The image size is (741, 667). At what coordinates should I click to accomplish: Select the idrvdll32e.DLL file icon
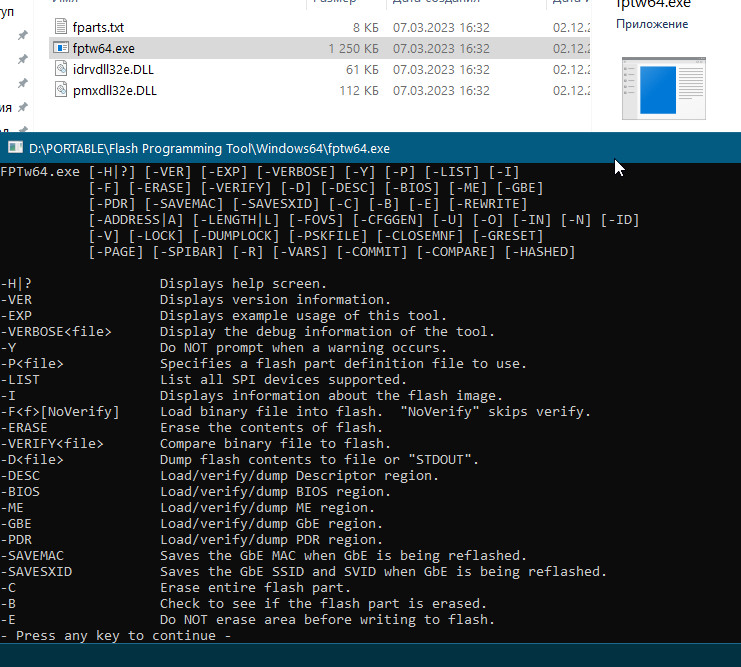pyautogui.click(x=60, y=69)
